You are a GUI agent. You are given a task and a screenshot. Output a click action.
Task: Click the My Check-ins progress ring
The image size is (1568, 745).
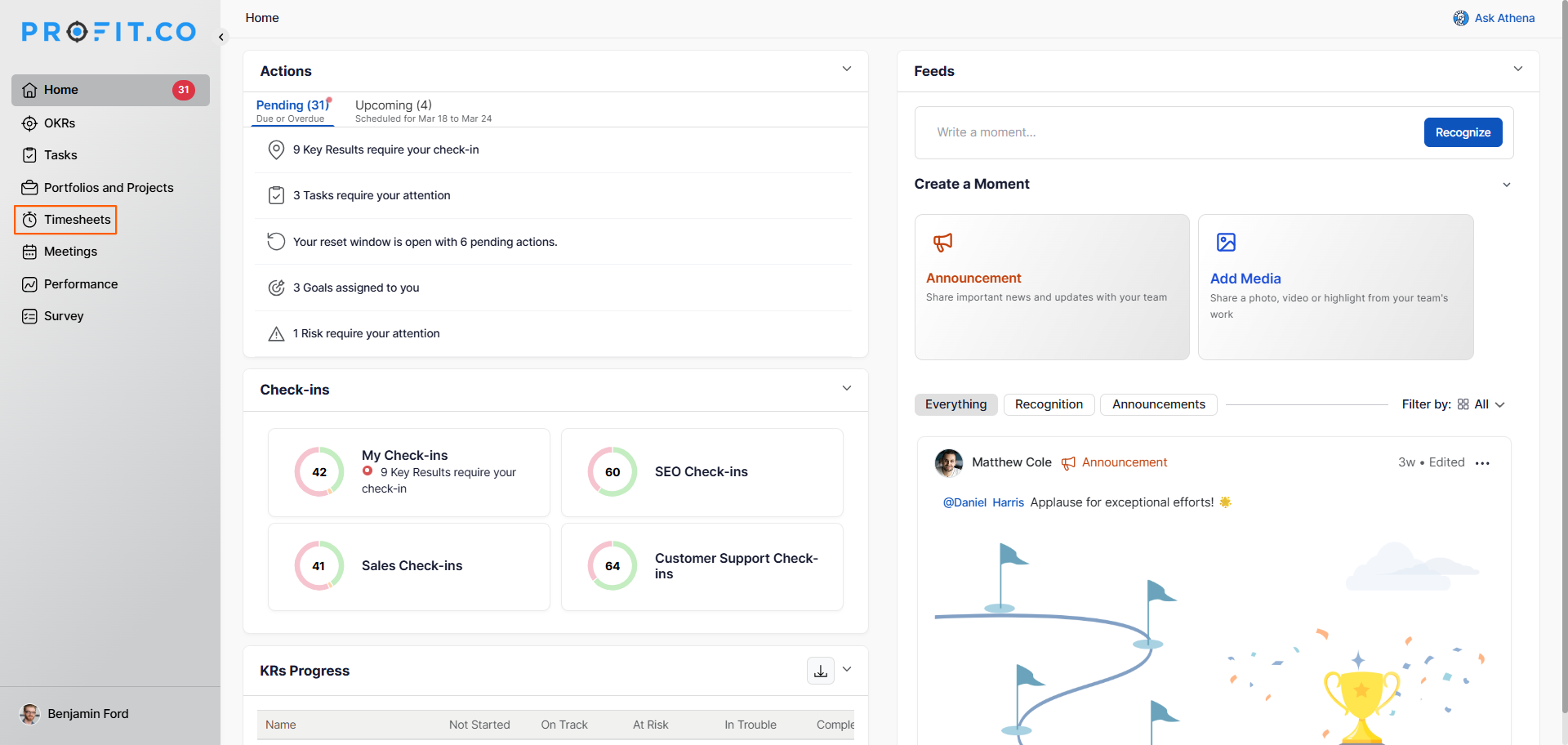(319, 472)
